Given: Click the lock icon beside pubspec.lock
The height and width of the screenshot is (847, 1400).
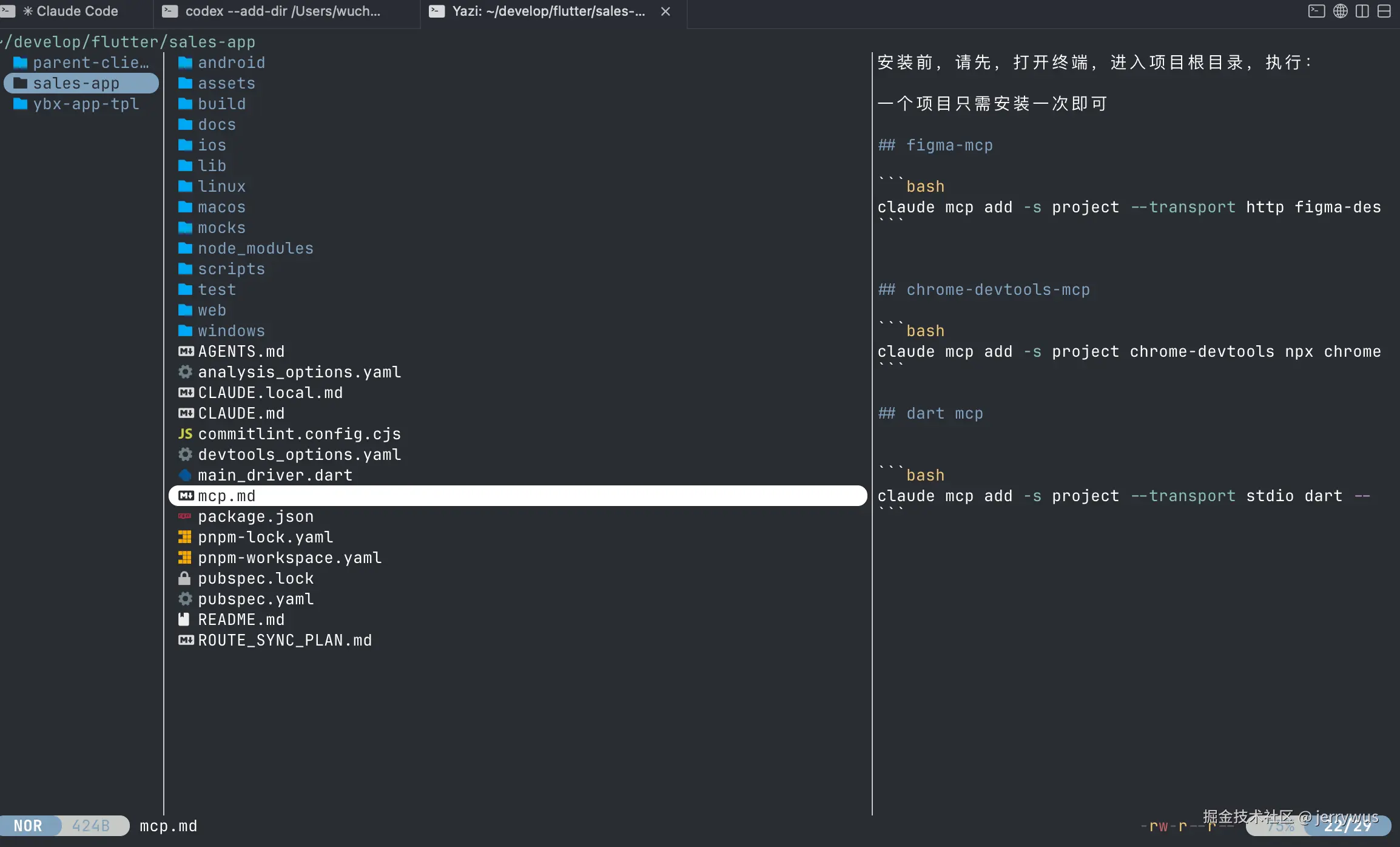Looking at the screenshot, I should click(185, 578).
